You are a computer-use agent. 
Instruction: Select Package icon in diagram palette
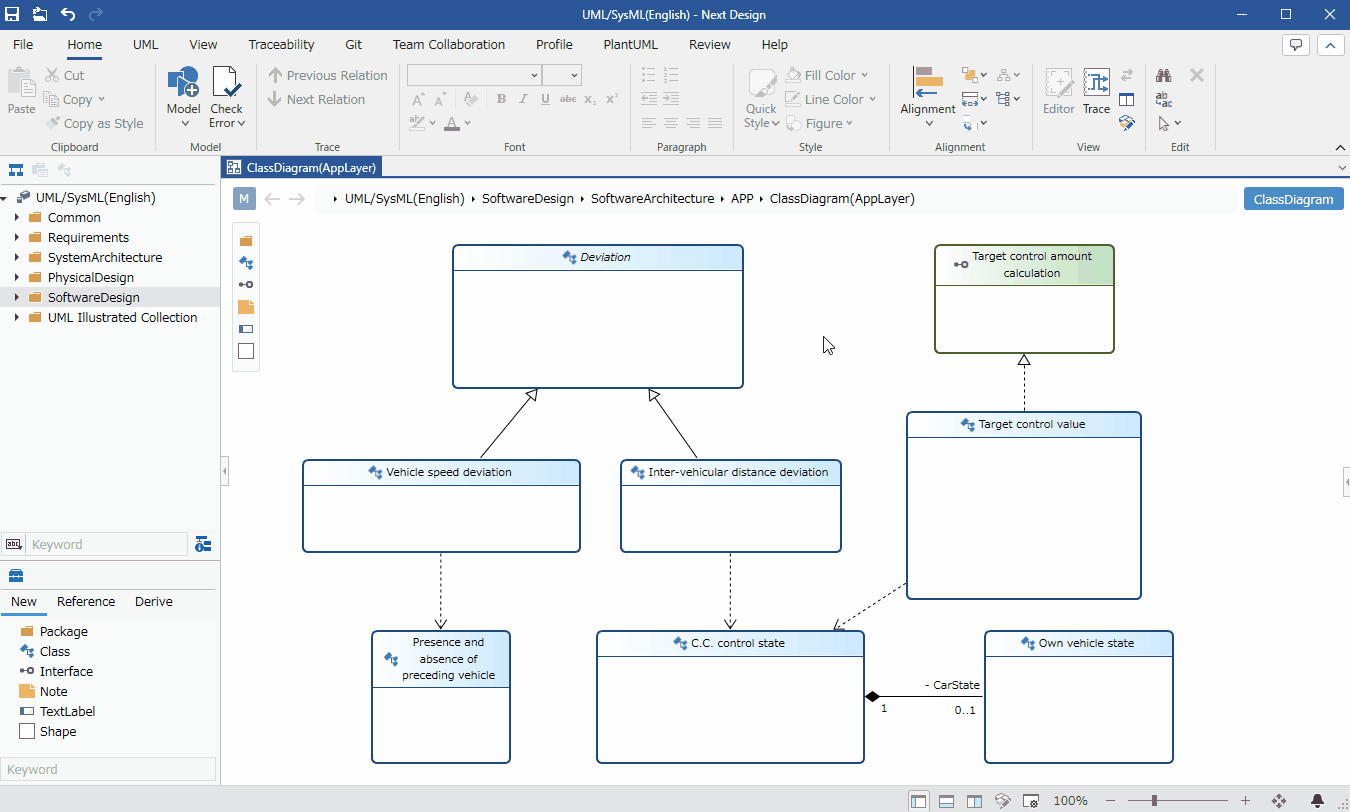pos(246,241)
